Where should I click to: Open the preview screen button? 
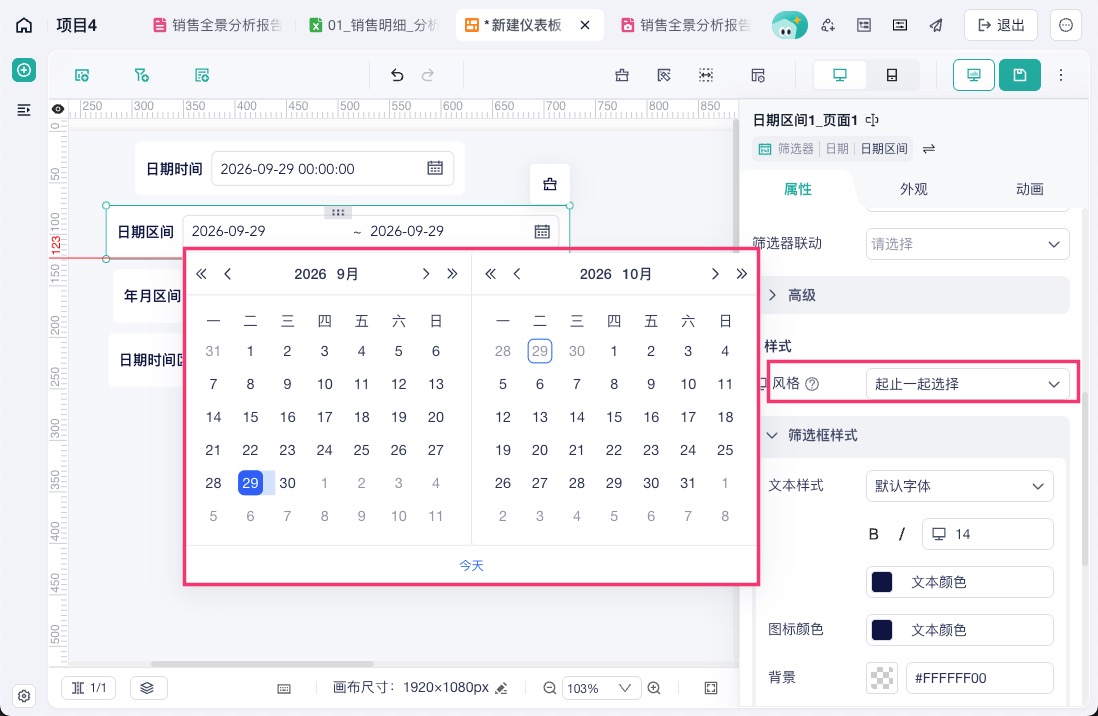974,75
